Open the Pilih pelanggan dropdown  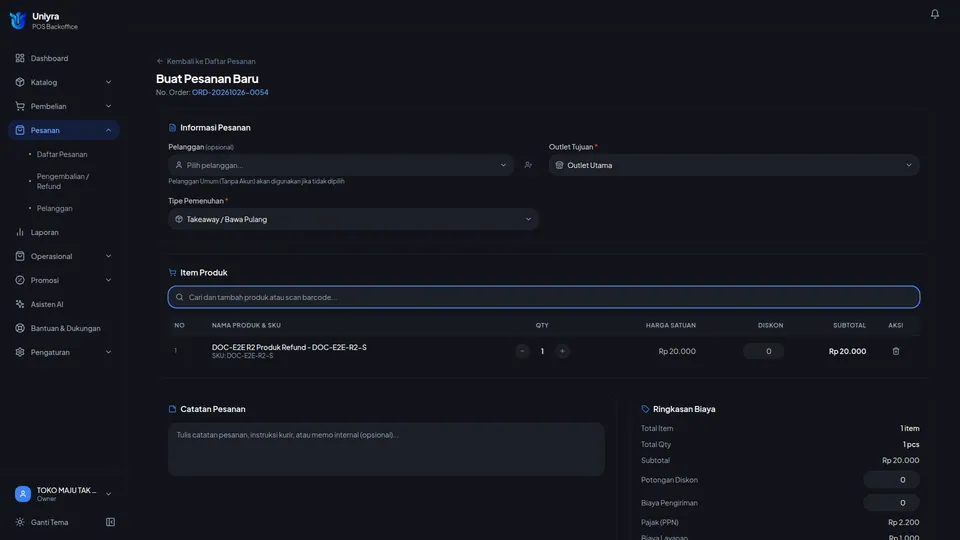pyautogui.click(x=341, y=165)
